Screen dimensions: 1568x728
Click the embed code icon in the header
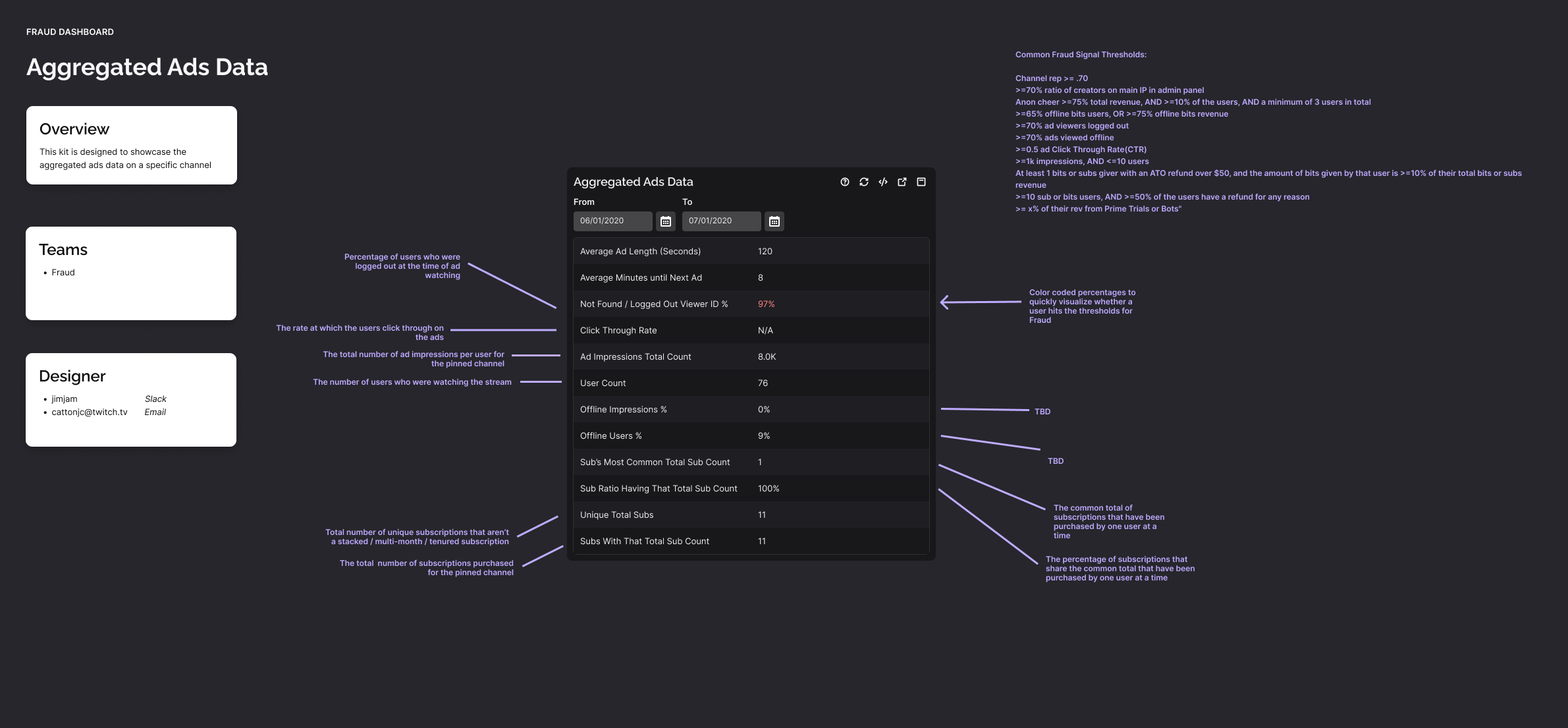click(882, 182)
